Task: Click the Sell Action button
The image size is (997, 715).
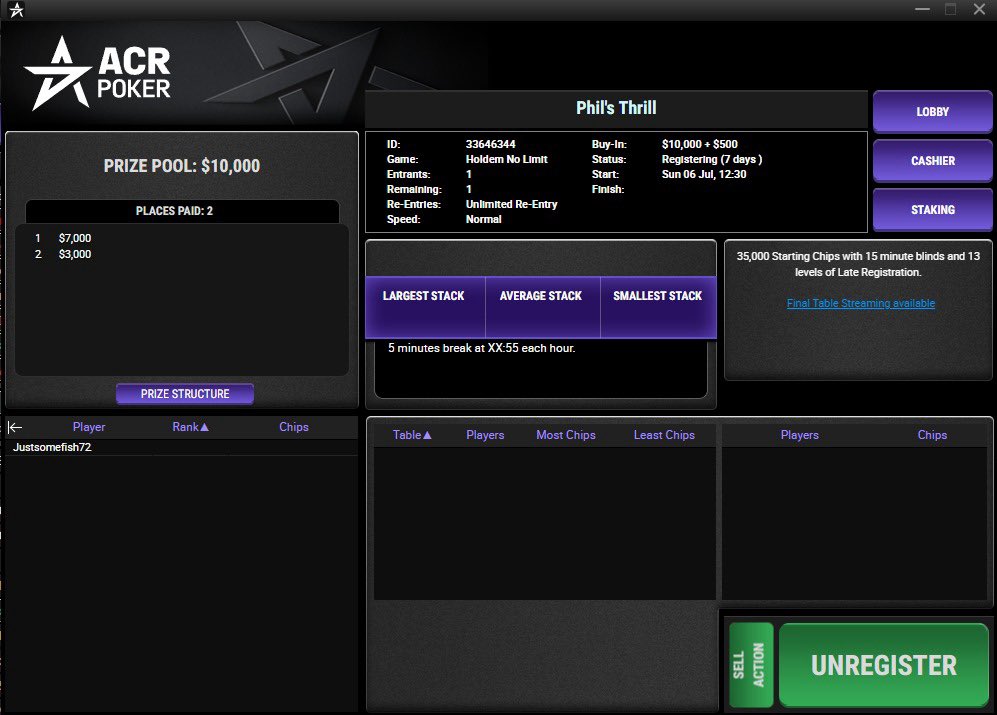Action: [751, 665]
